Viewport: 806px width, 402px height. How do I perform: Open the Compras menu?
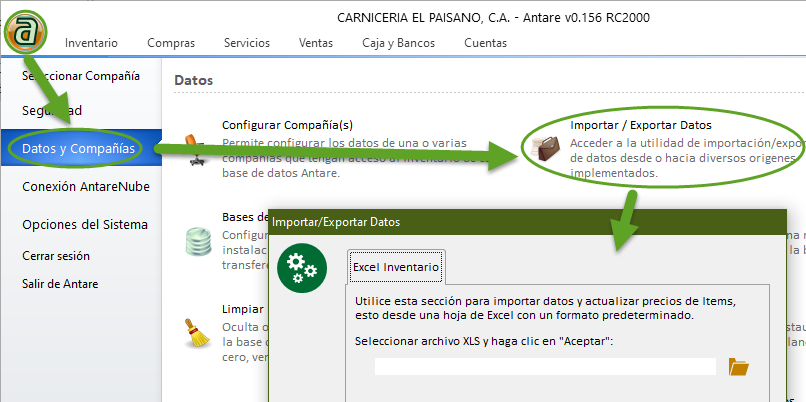(170, 43)
